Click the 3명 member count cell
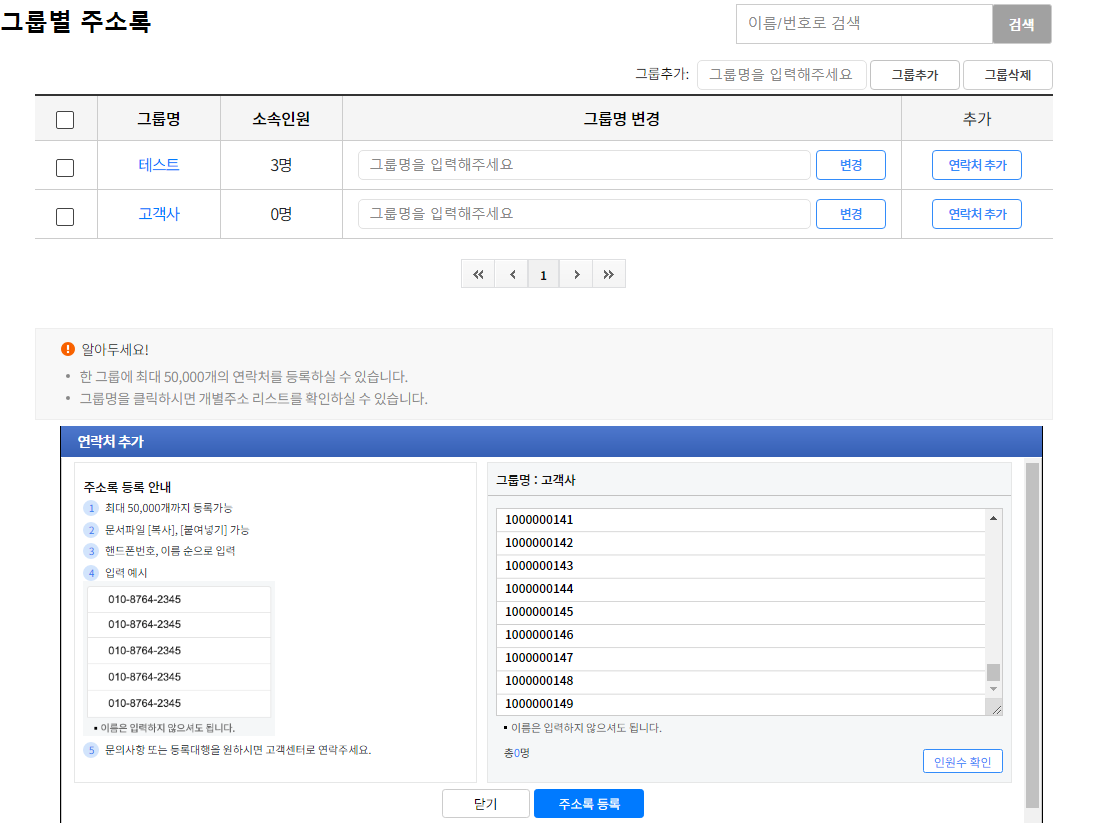This screenshot has height=823, width=1098. 281,165
